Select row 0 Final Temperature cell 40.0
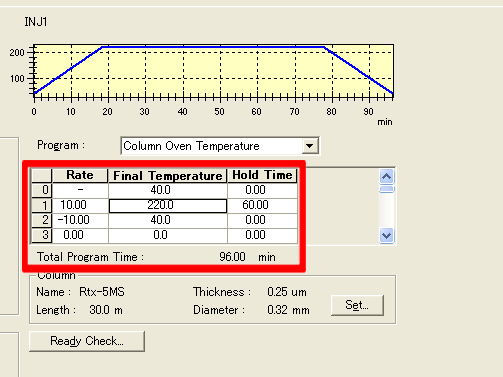 [x=168, y=190]
